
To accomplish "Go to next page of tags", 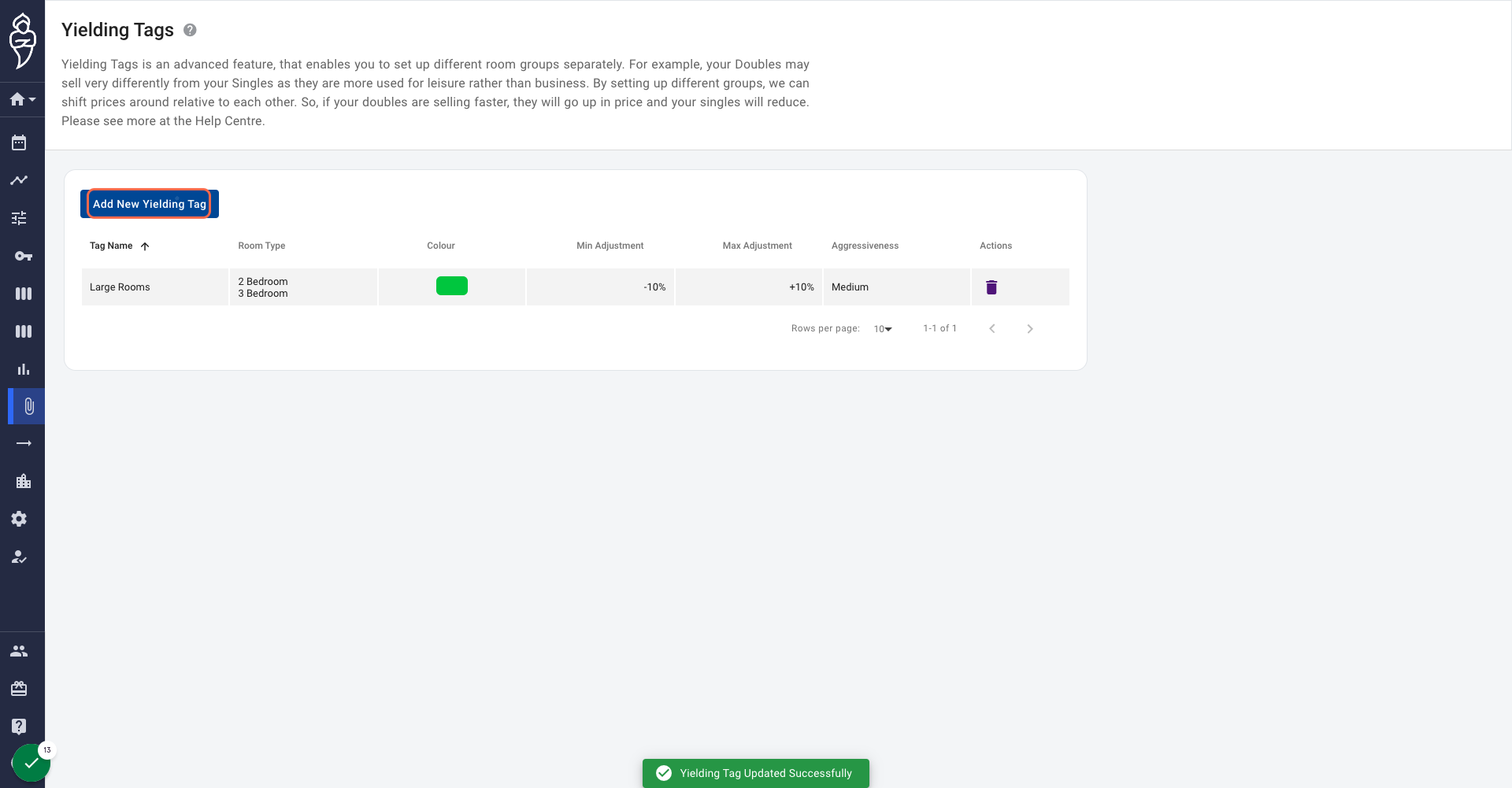I will click(x=1030, y=329).
